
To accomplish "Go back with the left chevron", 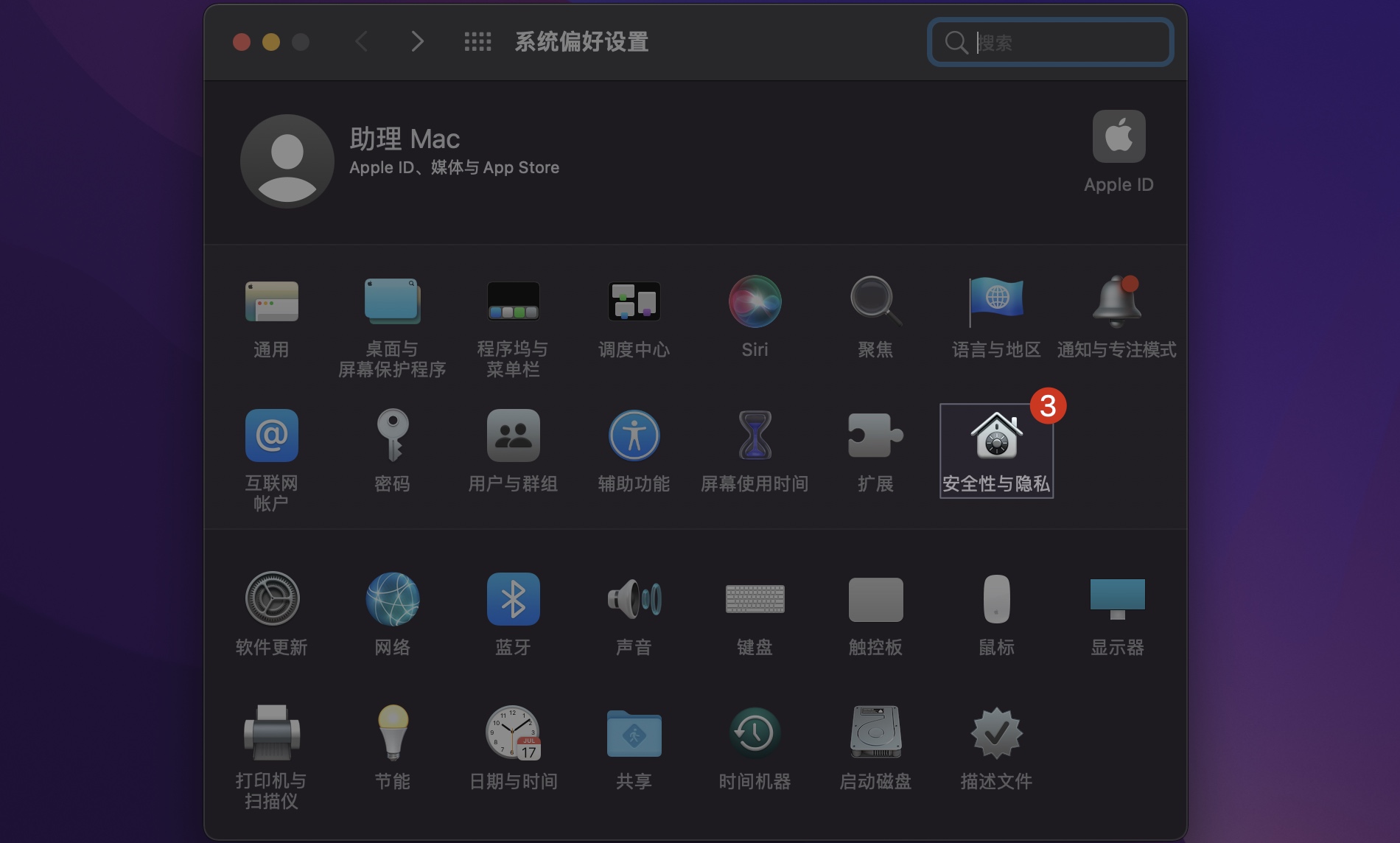I will pyautogui.click(x=361, y=41).
